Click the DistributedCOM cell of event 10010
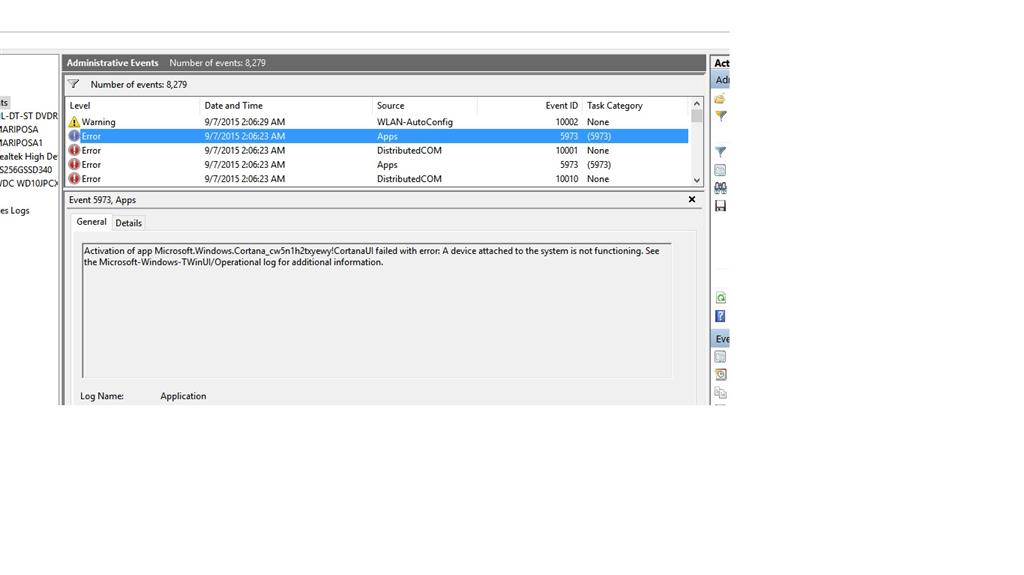Screen dimensions: 1024x575 click(x=409, y=178)
